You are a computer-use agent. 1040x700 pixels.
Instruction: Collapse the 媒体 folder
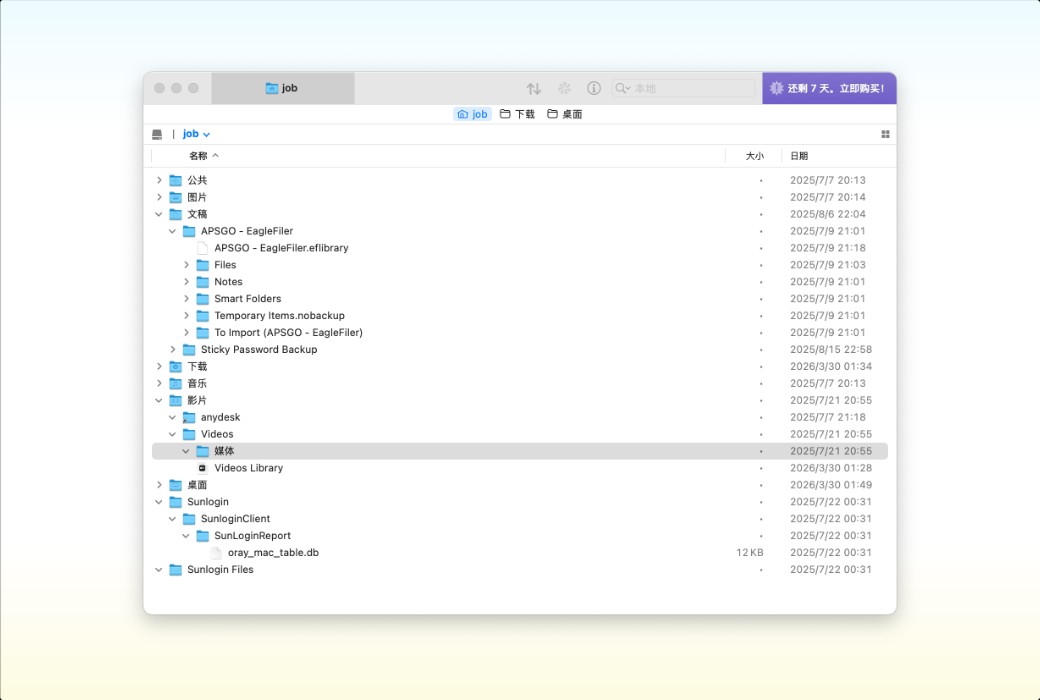click(x=185, y=451)
